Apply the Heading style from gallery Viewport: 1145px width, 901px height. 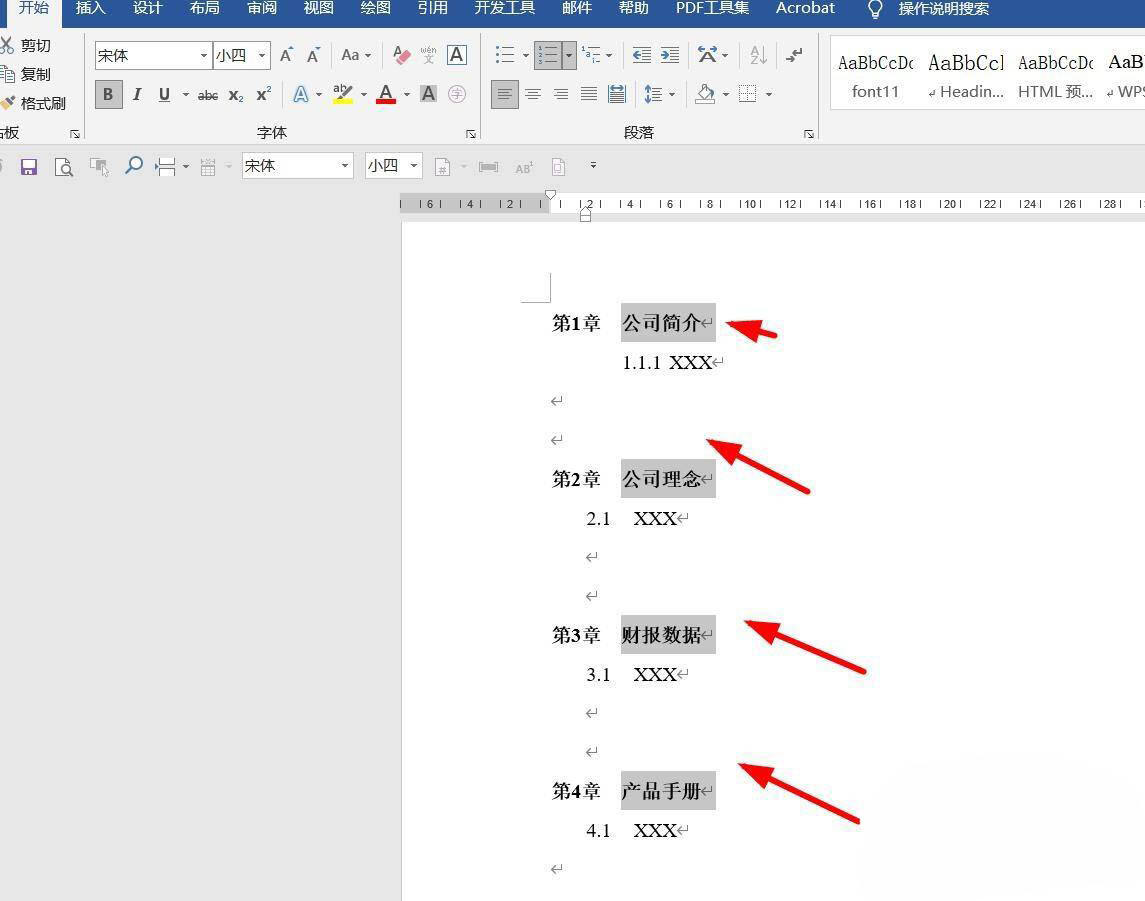coord(966,76)
